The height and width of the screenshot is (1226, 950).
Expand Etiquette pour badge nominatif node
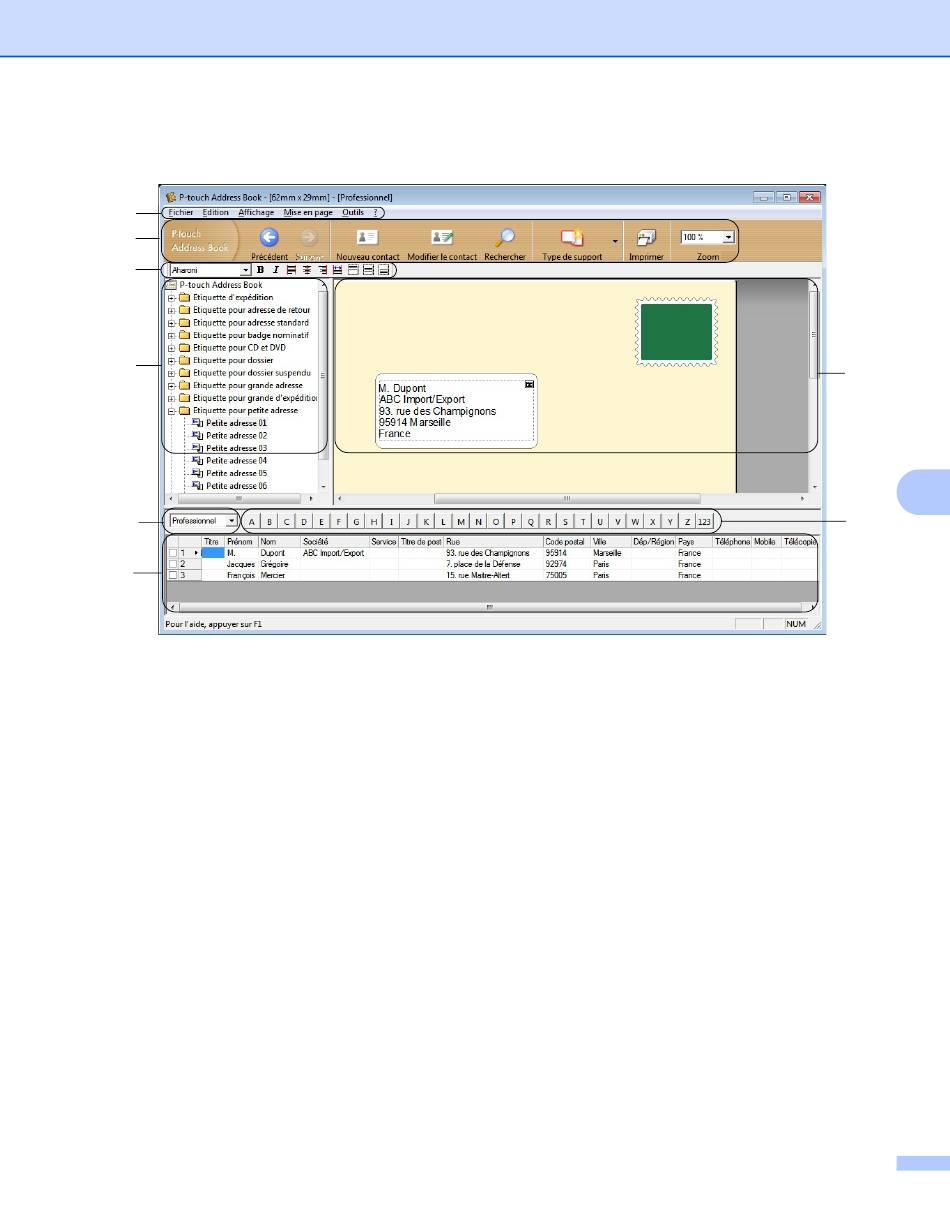171,335
